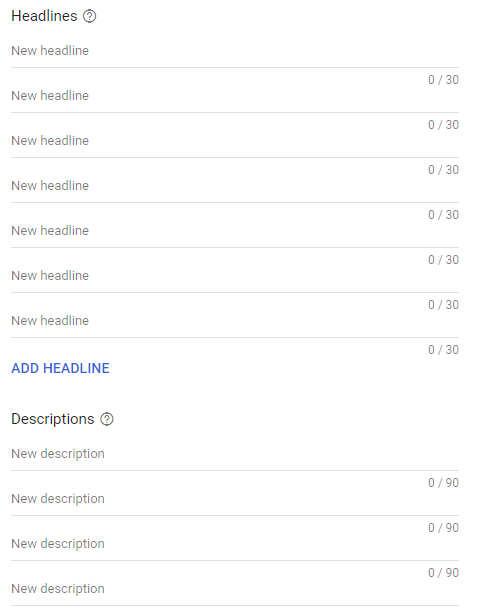Activate the fourth New headline field

[x=235, y=186]
